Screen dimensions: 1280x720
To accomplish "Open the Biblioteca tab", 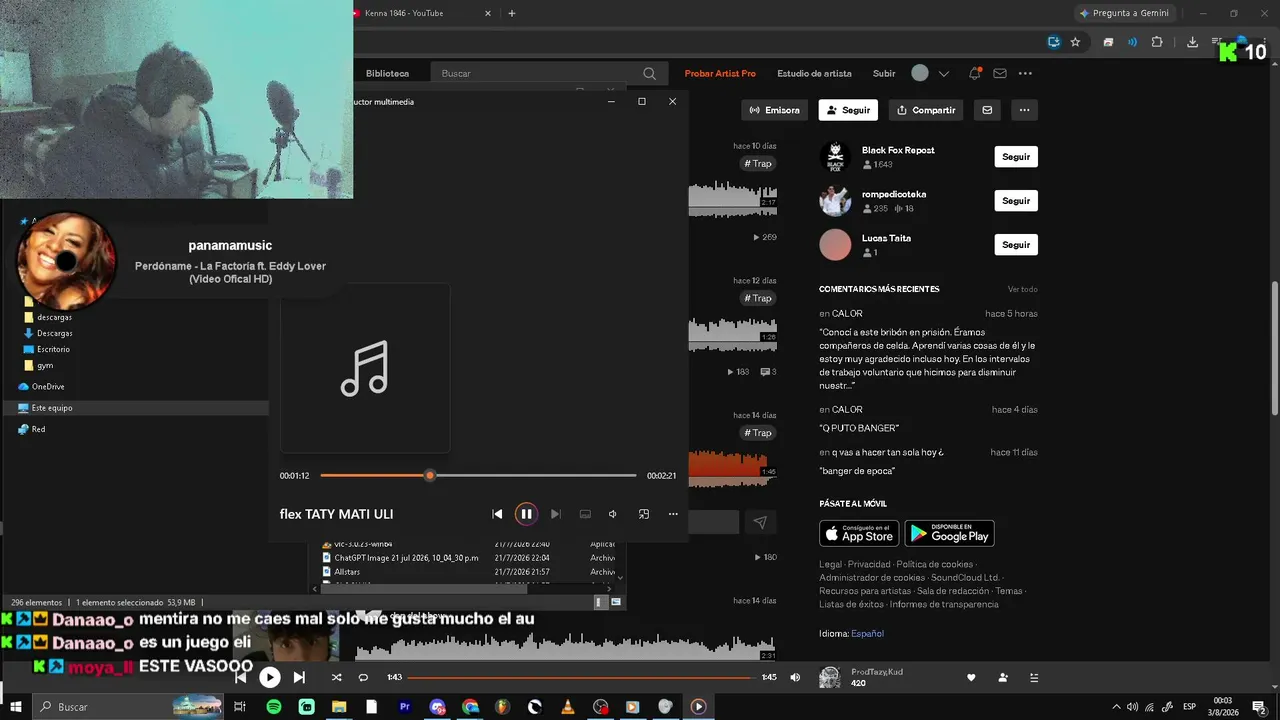I will 387,73.
